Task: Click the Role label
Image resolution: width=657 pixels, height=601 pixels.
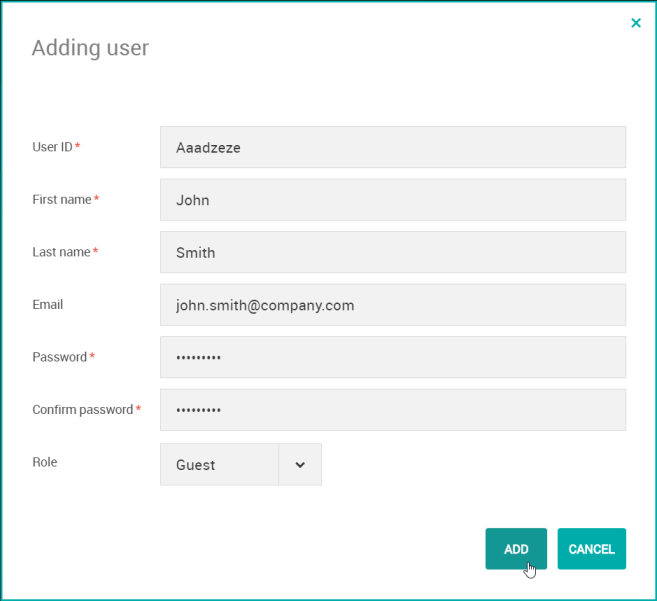Action: tap(46, 462)
